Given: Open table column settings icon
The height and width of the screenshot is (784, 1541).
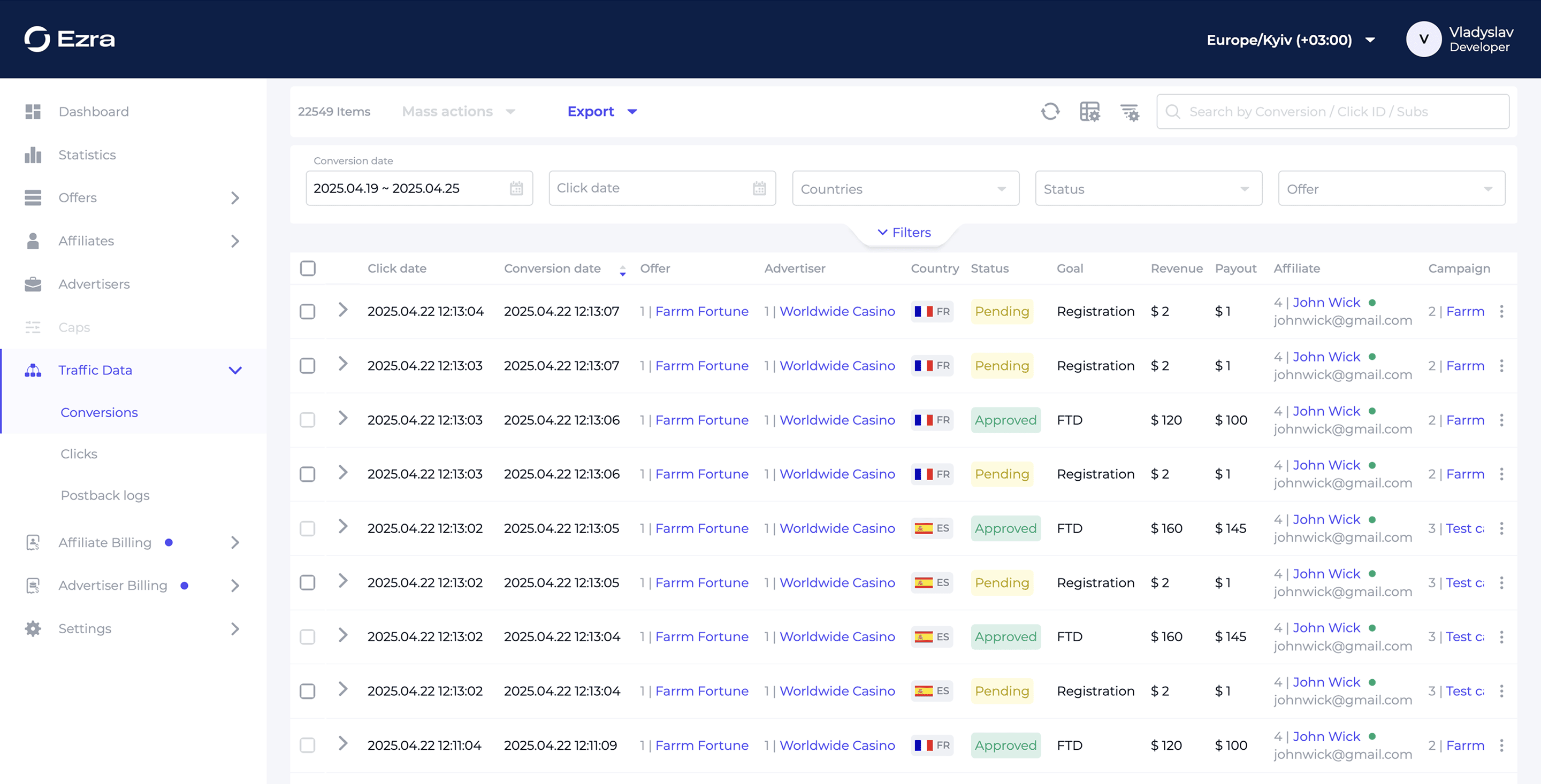Looking at the screenshot, I should click(x=1090, y=112).
